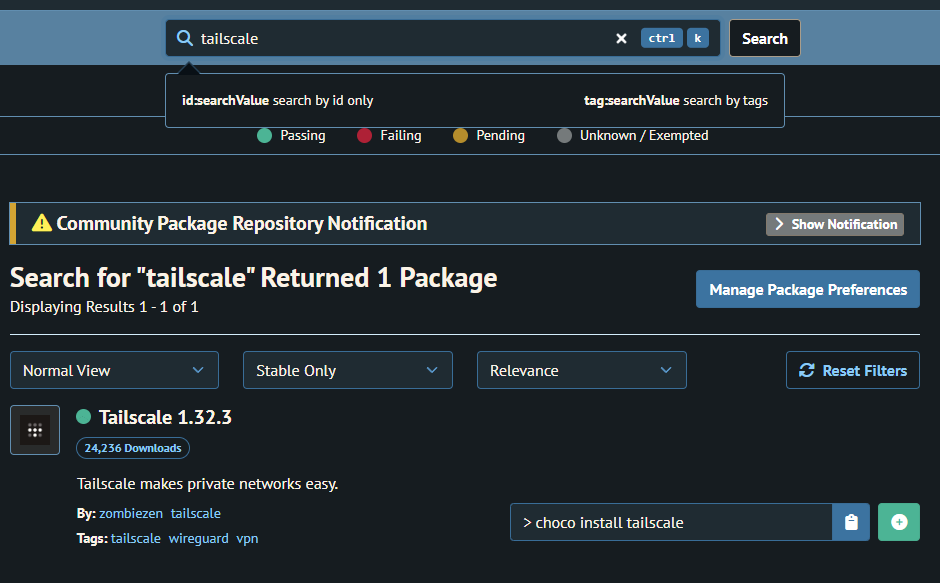
Task: Click the green plus icon beside install command
Action: [898, 521]
